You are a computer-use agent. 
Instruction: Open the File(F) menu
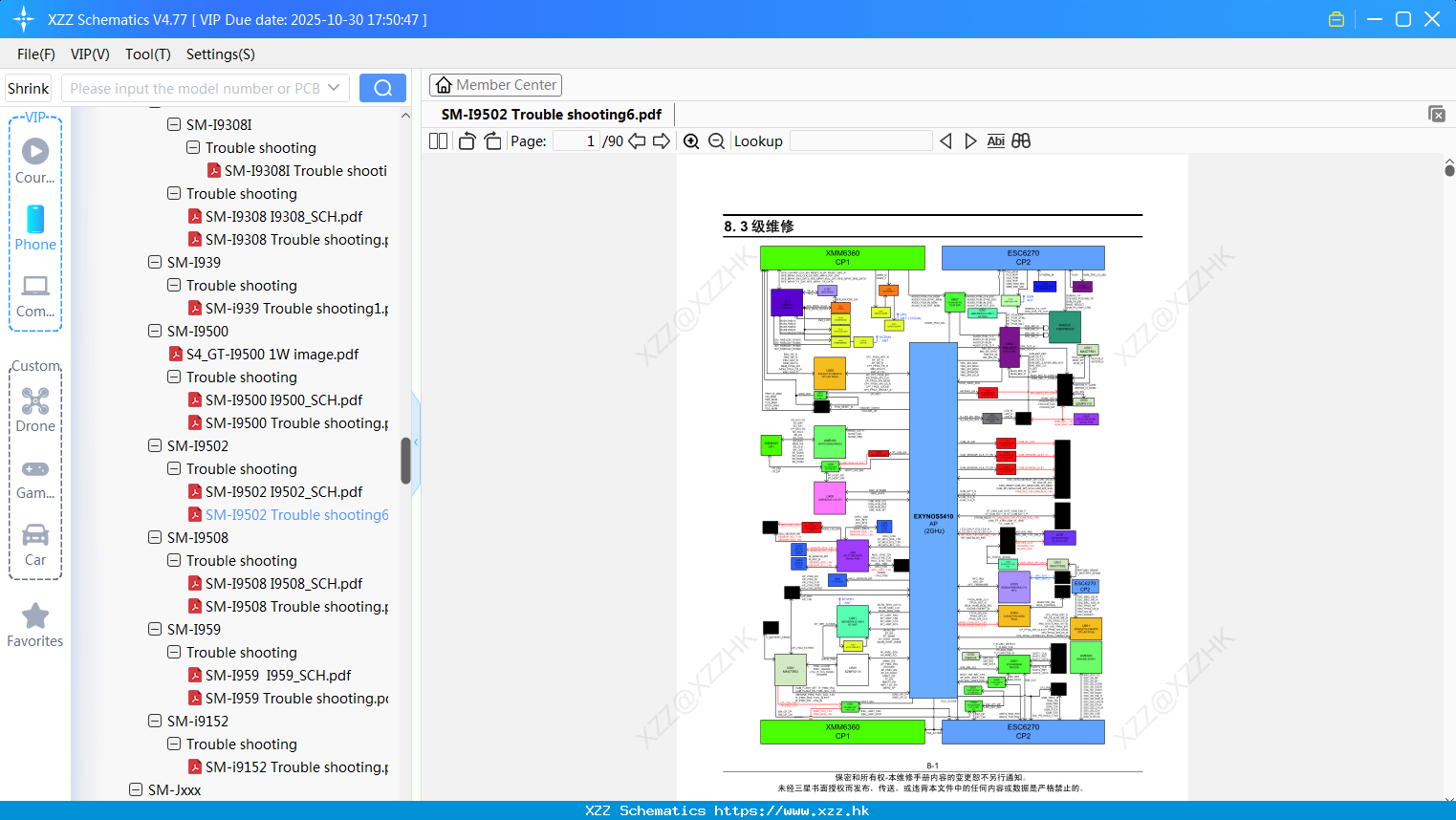(x=36, y=54)
